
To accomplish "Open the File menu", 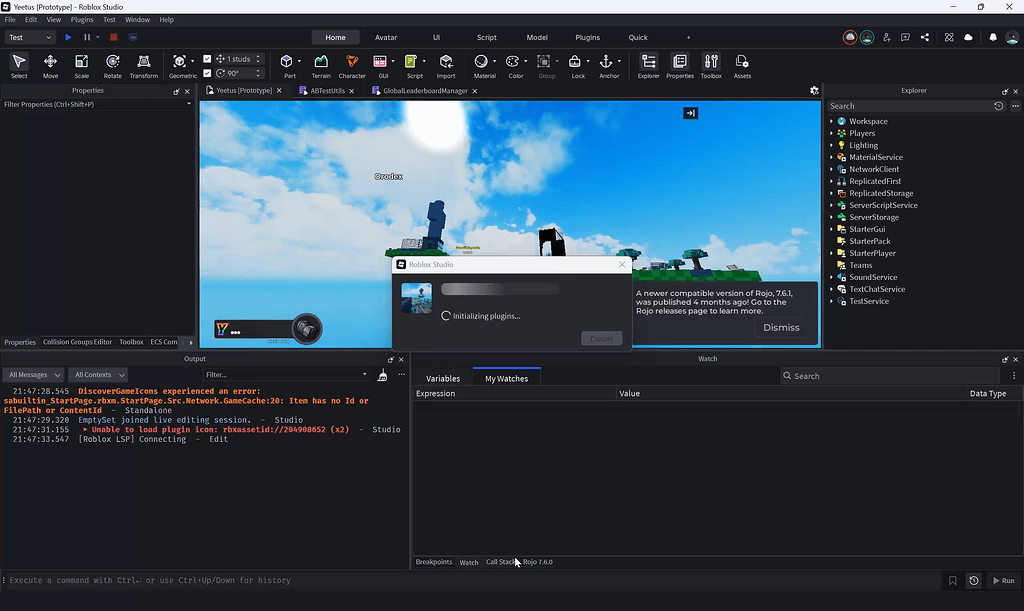I will click(x=10, y=20).
